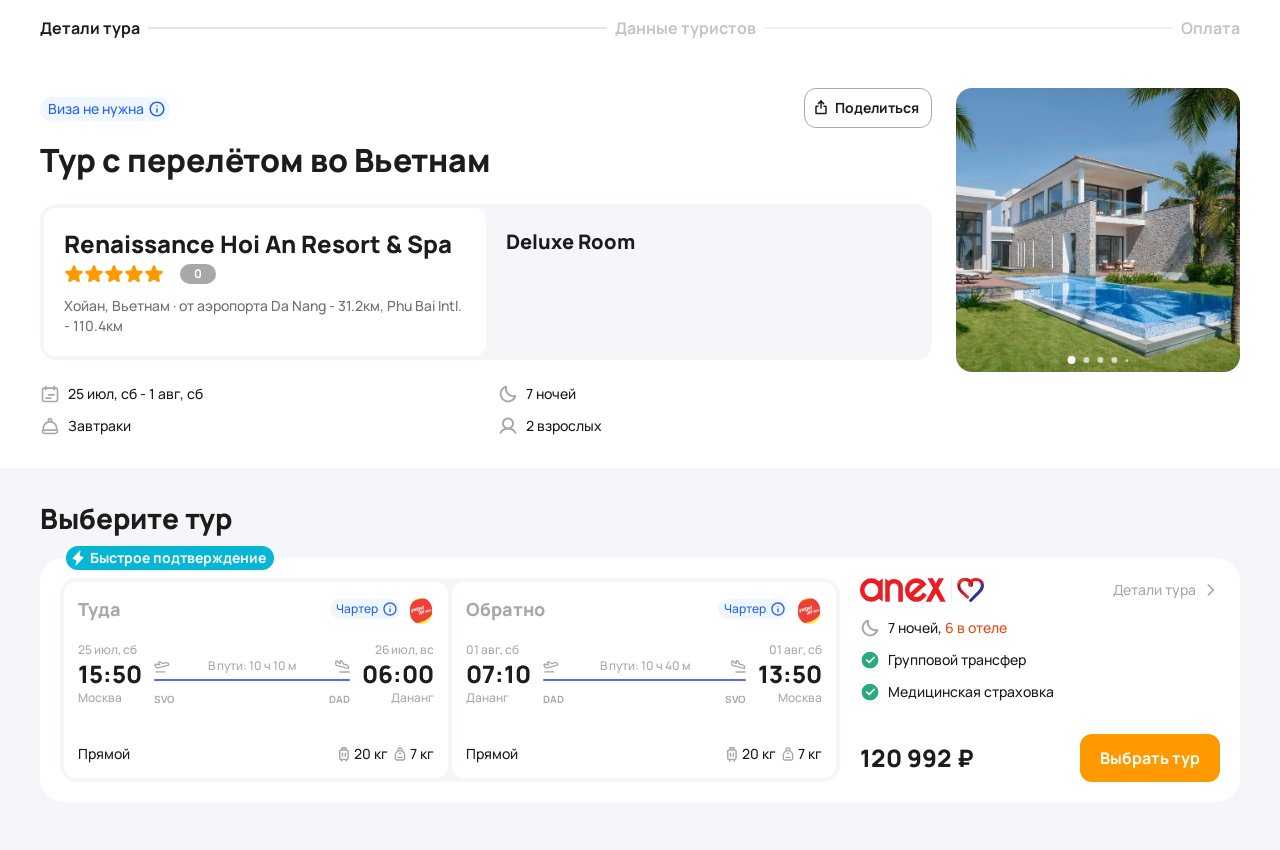Click the 20 кг luggage icon in Обратно card
Viewport: 1280px width, 850px height.
click(732, 754)
